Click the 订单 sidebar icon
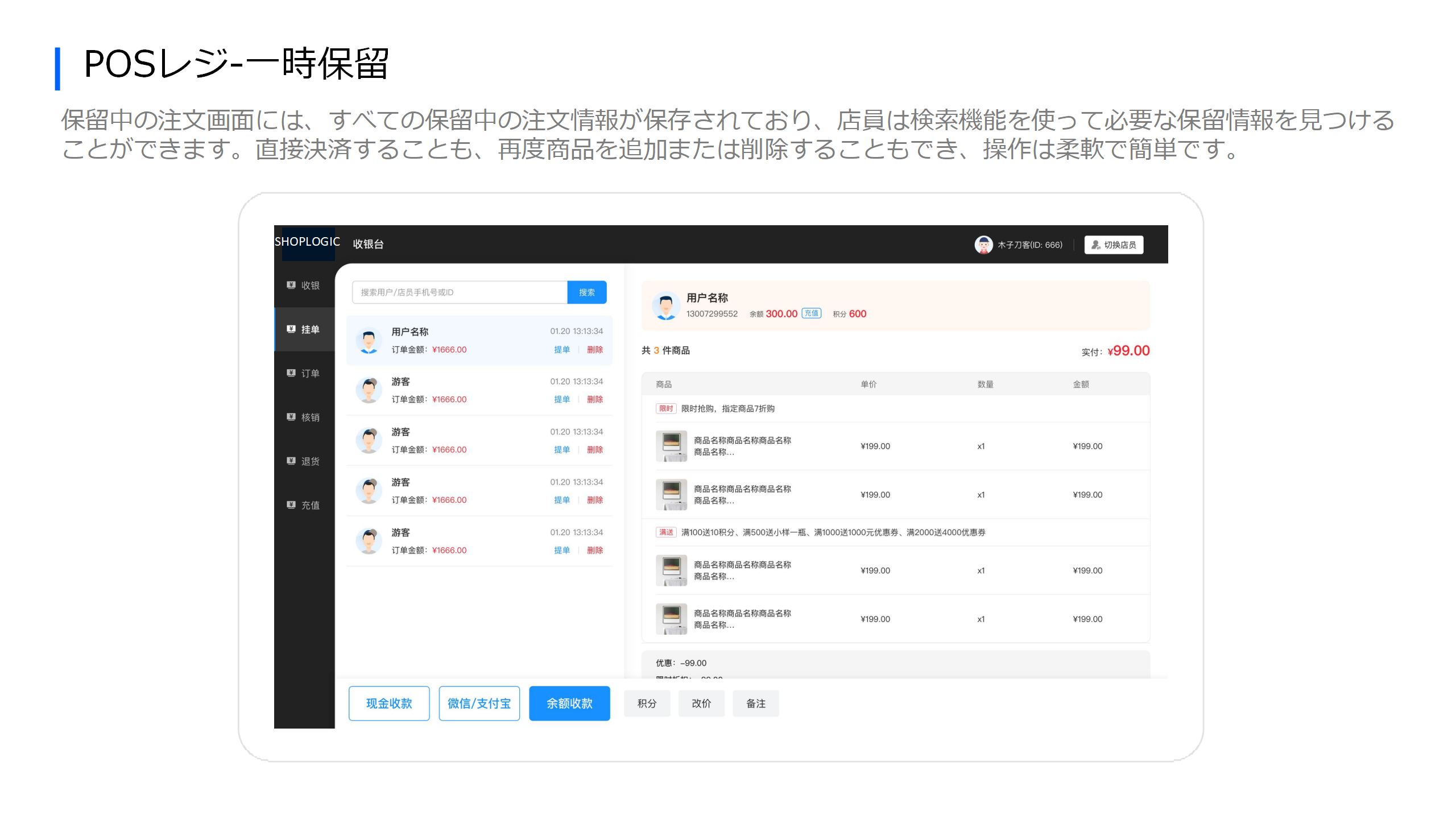The height and width of the screenshot is (819, 1456). [291, 373]
